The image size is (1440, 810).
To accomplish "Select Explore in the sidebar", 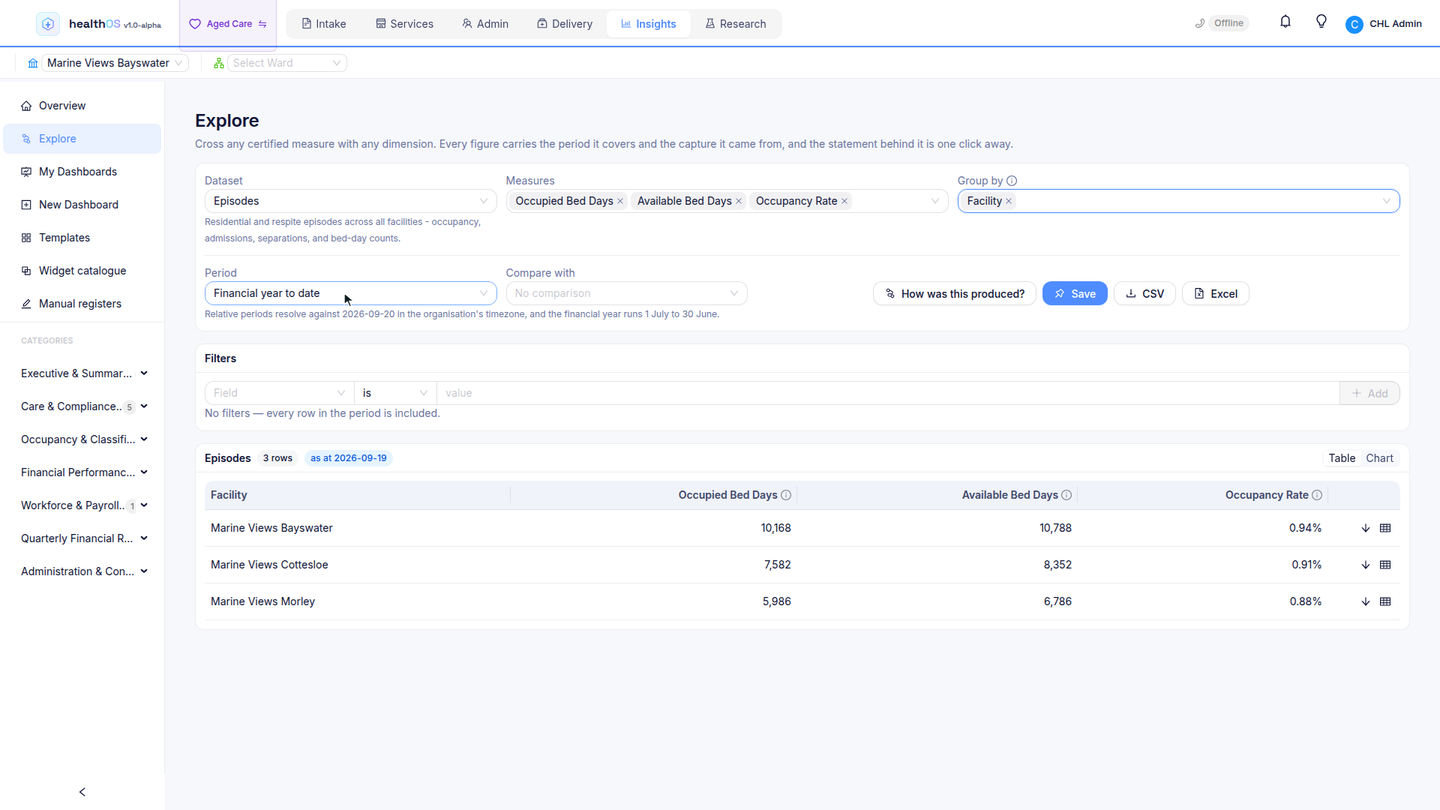I will (x=82, y=139).
